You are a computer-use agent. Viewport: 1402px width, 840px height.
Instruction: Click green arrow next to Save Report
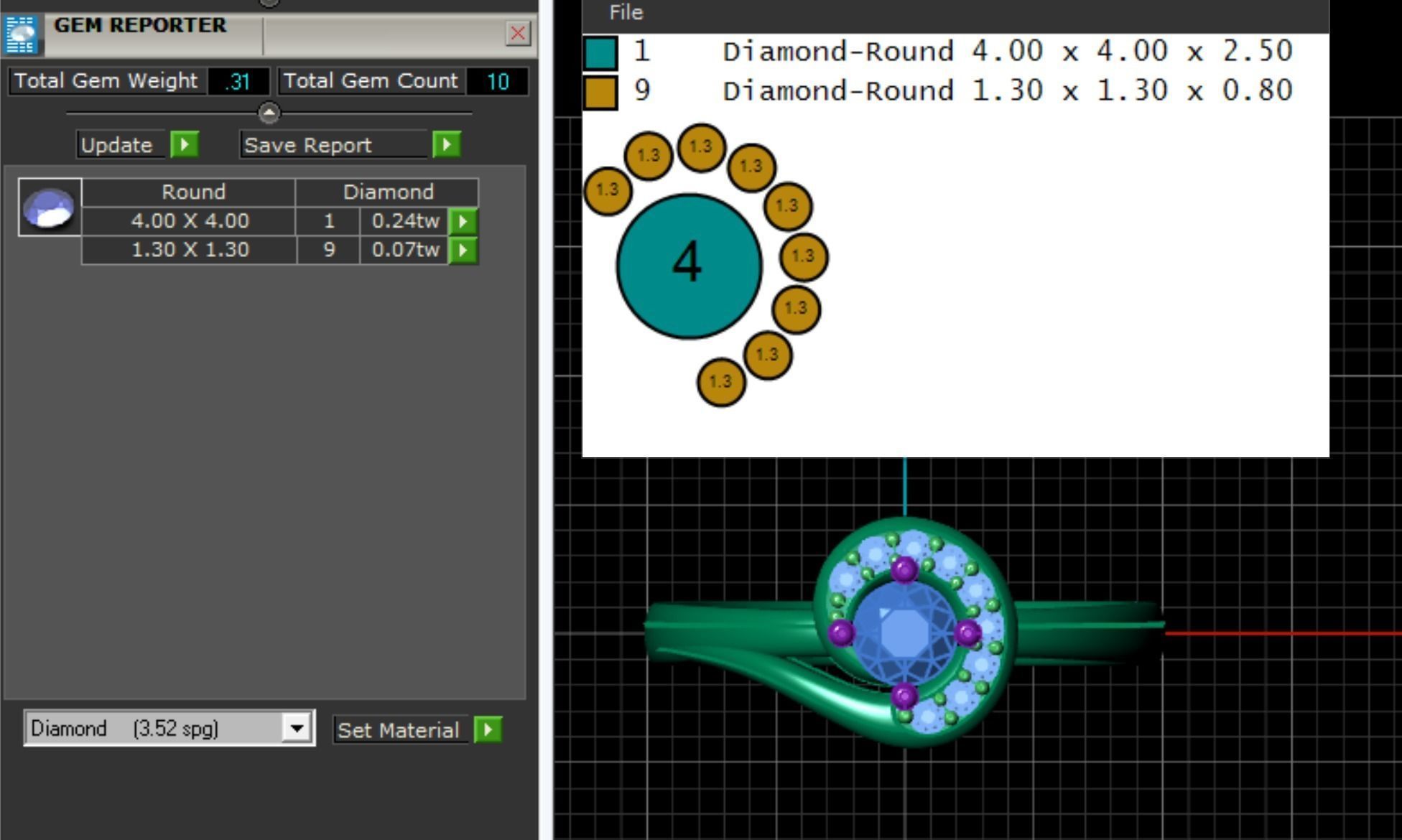[446, 144]
